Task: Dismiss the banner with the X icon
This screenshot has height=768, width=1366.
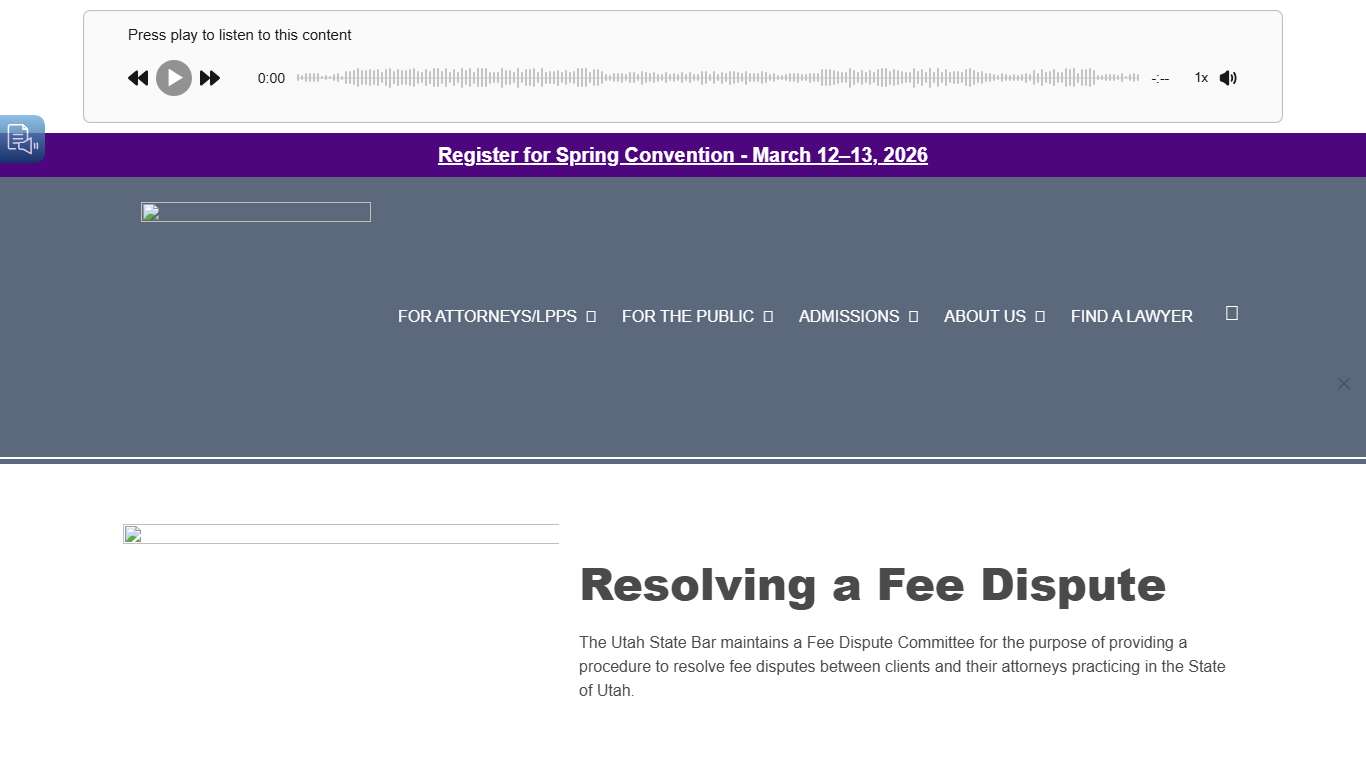Action: pyautogui.click(x=1344, y=383)
